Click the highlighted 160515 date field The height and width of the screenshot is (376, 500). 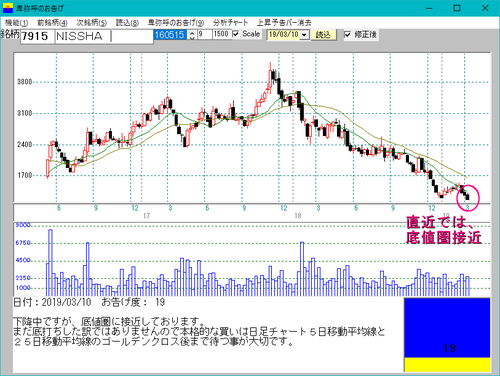click(170, 35)
